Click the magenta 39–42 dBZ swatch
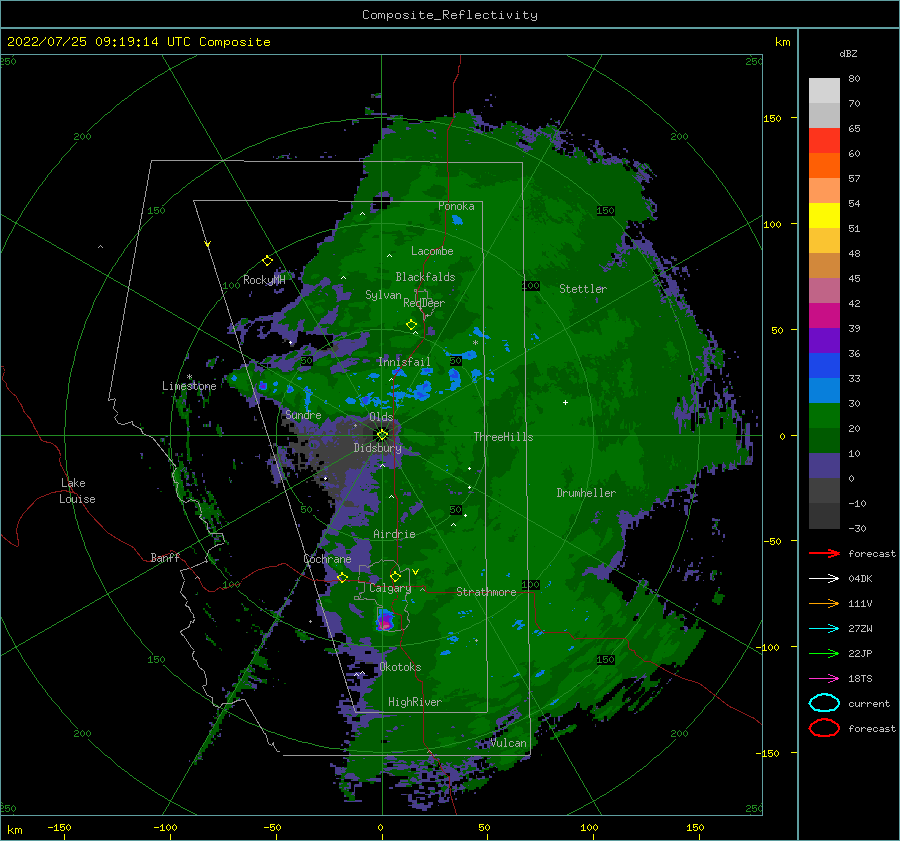The width and height of the screenshot is (900, 841). [824, 315]
